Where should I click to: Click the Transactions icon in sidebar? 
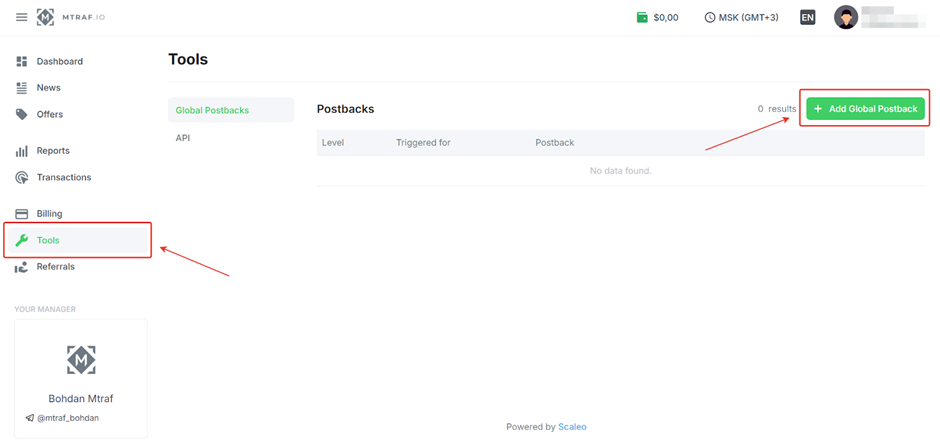22,178
